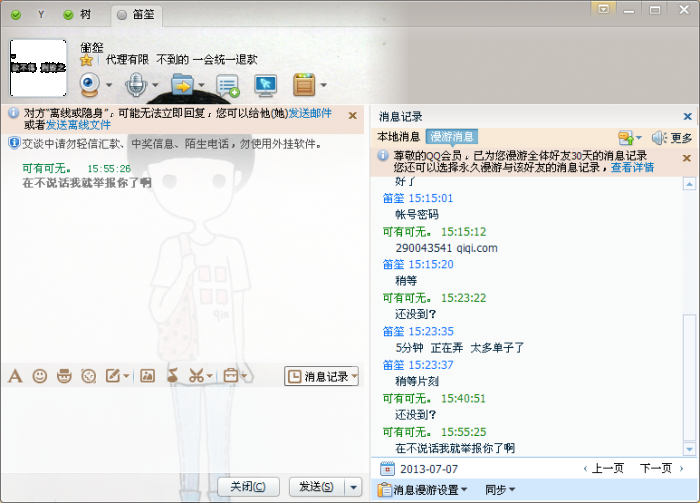Viewport: 700px width, 503px height.
Task: Open the 查看详情 link
Action: (x=632, y=167)
